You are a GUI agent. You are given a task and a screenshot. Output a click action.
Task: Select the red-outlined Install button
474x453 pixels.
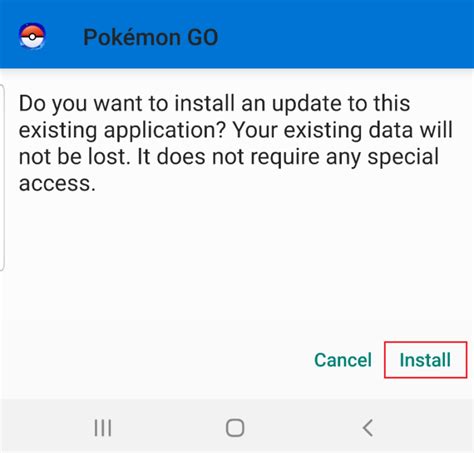pyautogui.click(x=425, y=360)
